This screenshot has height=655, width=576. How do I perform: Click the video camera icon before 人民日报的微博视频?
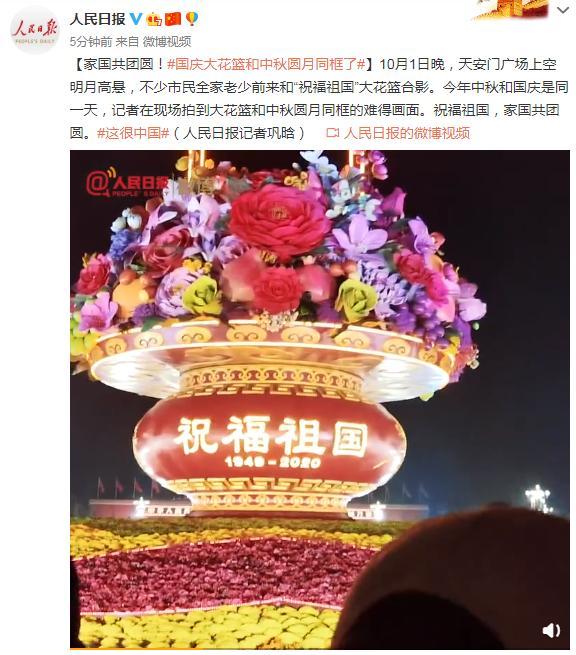332,133
